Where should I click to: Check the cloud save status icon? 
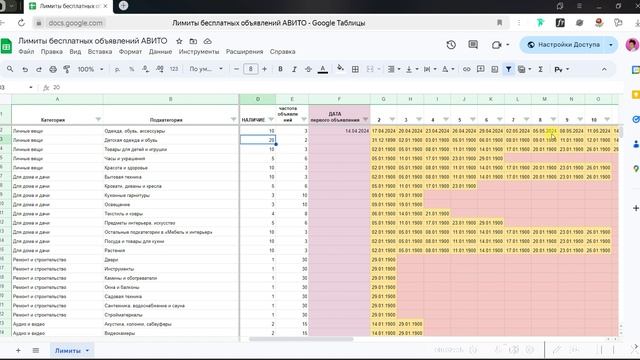click(x=207, y=41)
